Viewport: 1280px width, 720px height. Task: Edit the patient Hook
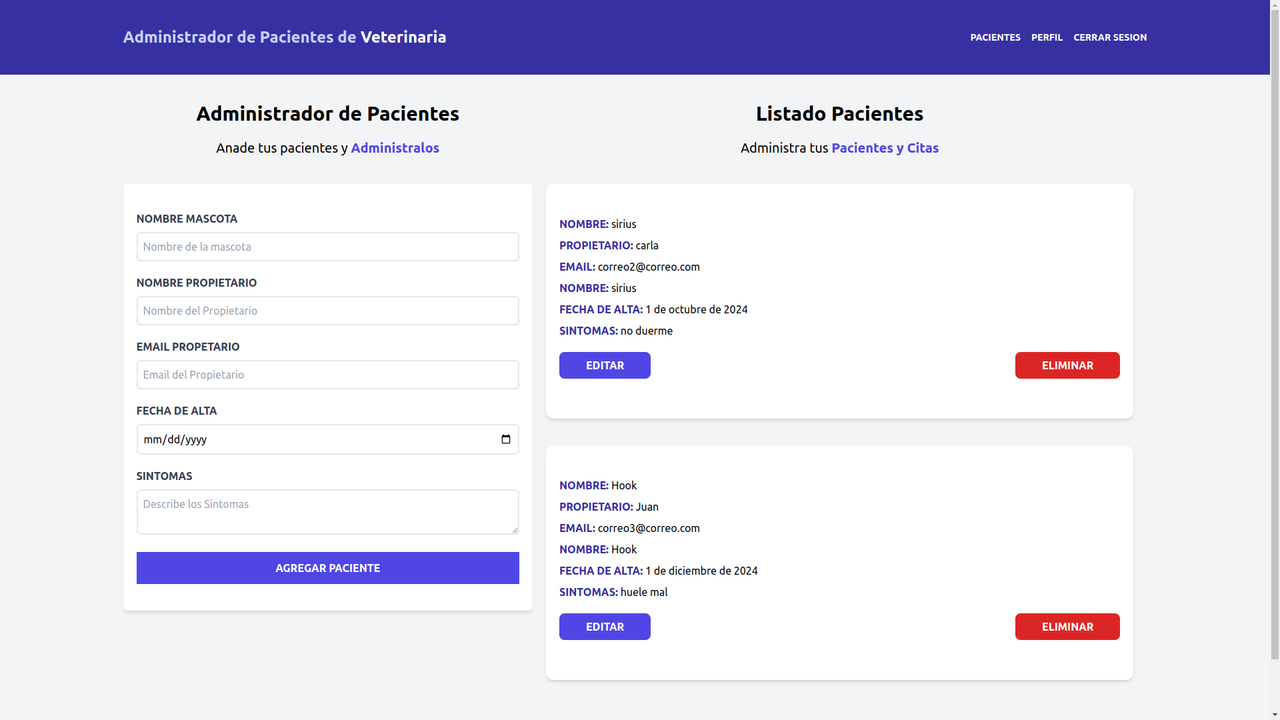pos(605,627)
